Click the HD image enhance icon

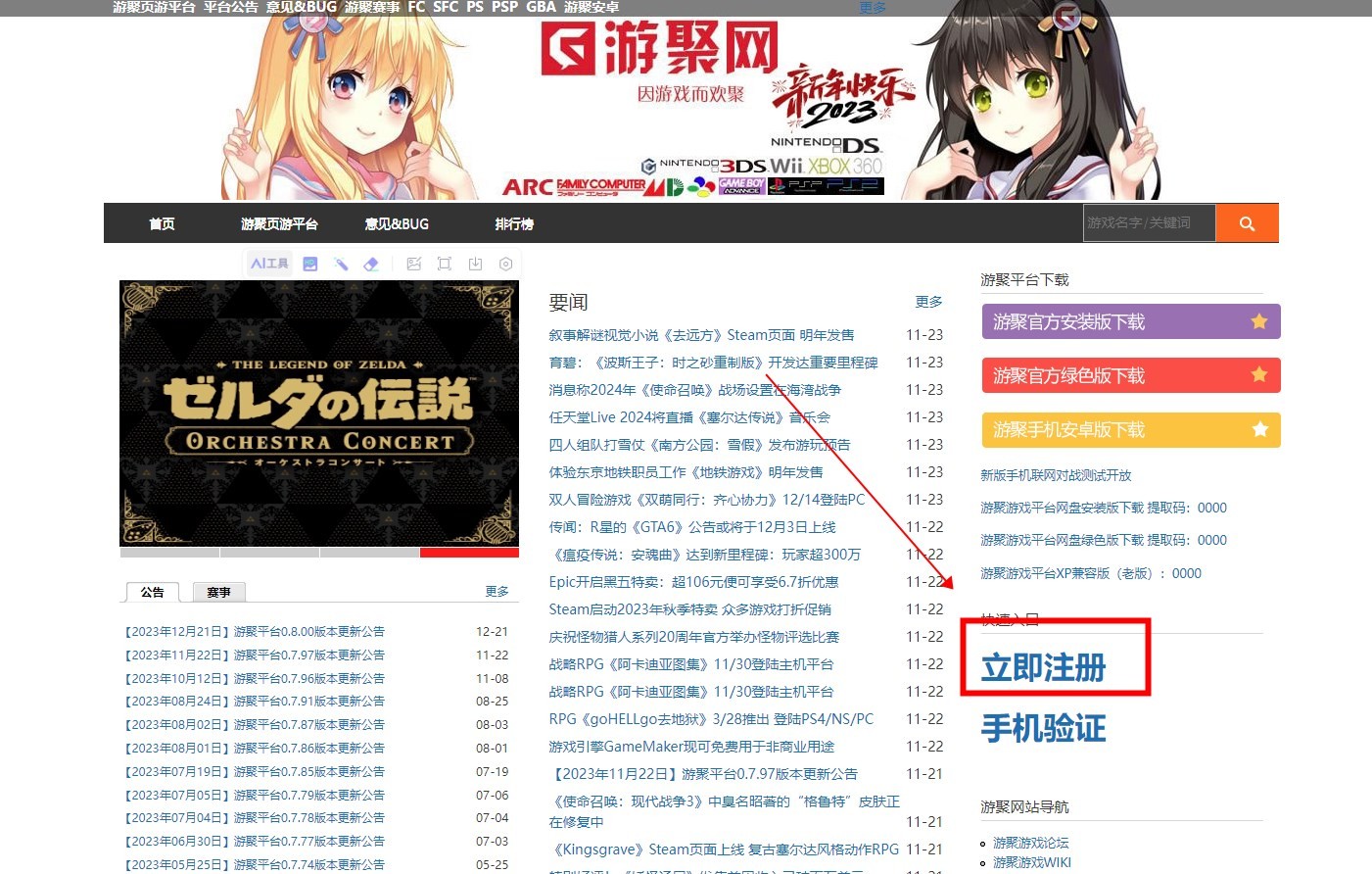tap(310, 264)
